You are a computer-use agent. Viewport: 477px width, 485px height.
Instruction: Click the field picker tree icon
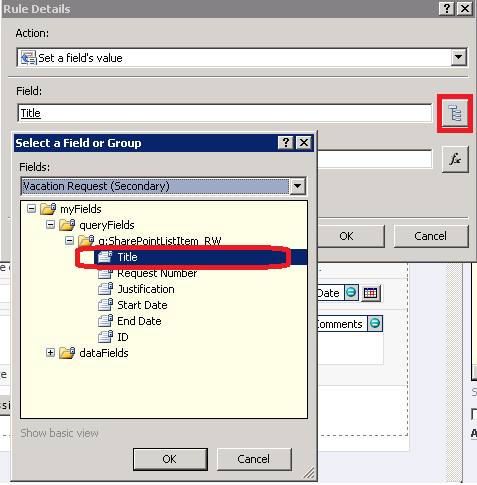point(455,113)
